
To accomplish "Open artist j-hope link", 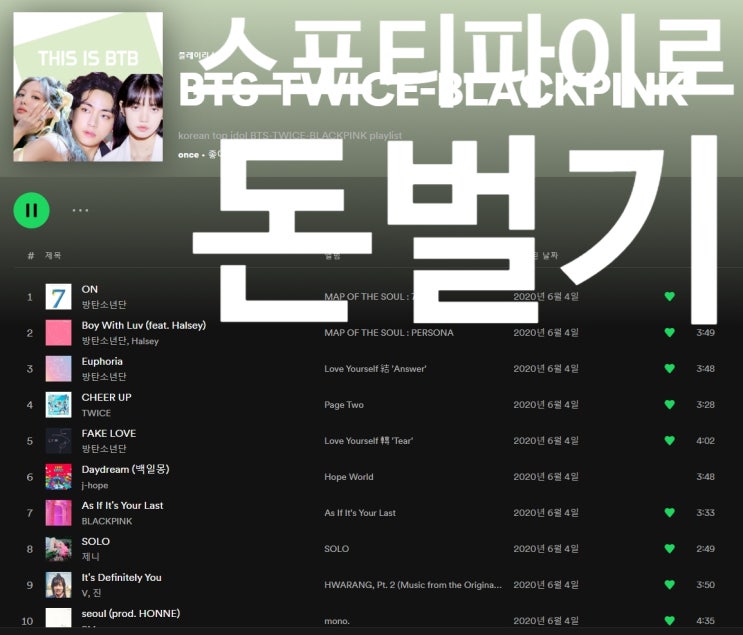I will 95,485.
